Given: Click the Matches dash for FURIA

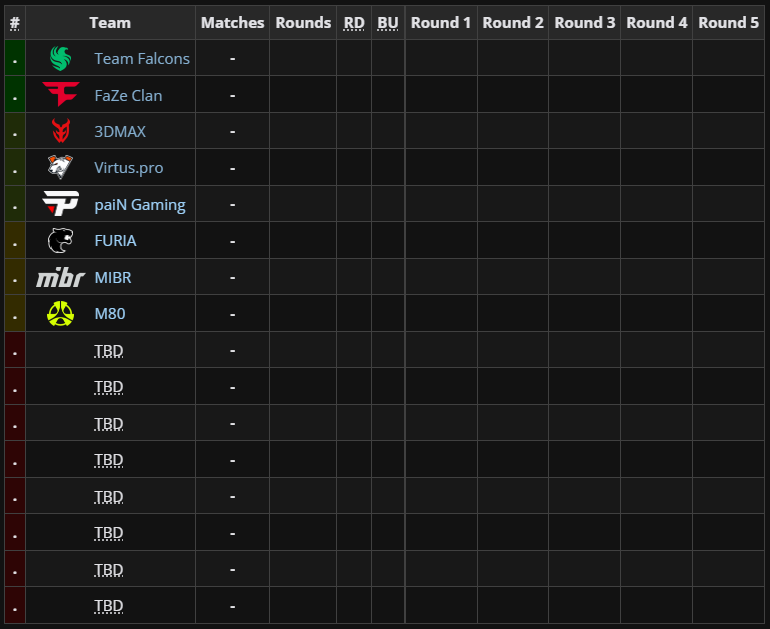Looking at the screenshot, I should 232,241.
